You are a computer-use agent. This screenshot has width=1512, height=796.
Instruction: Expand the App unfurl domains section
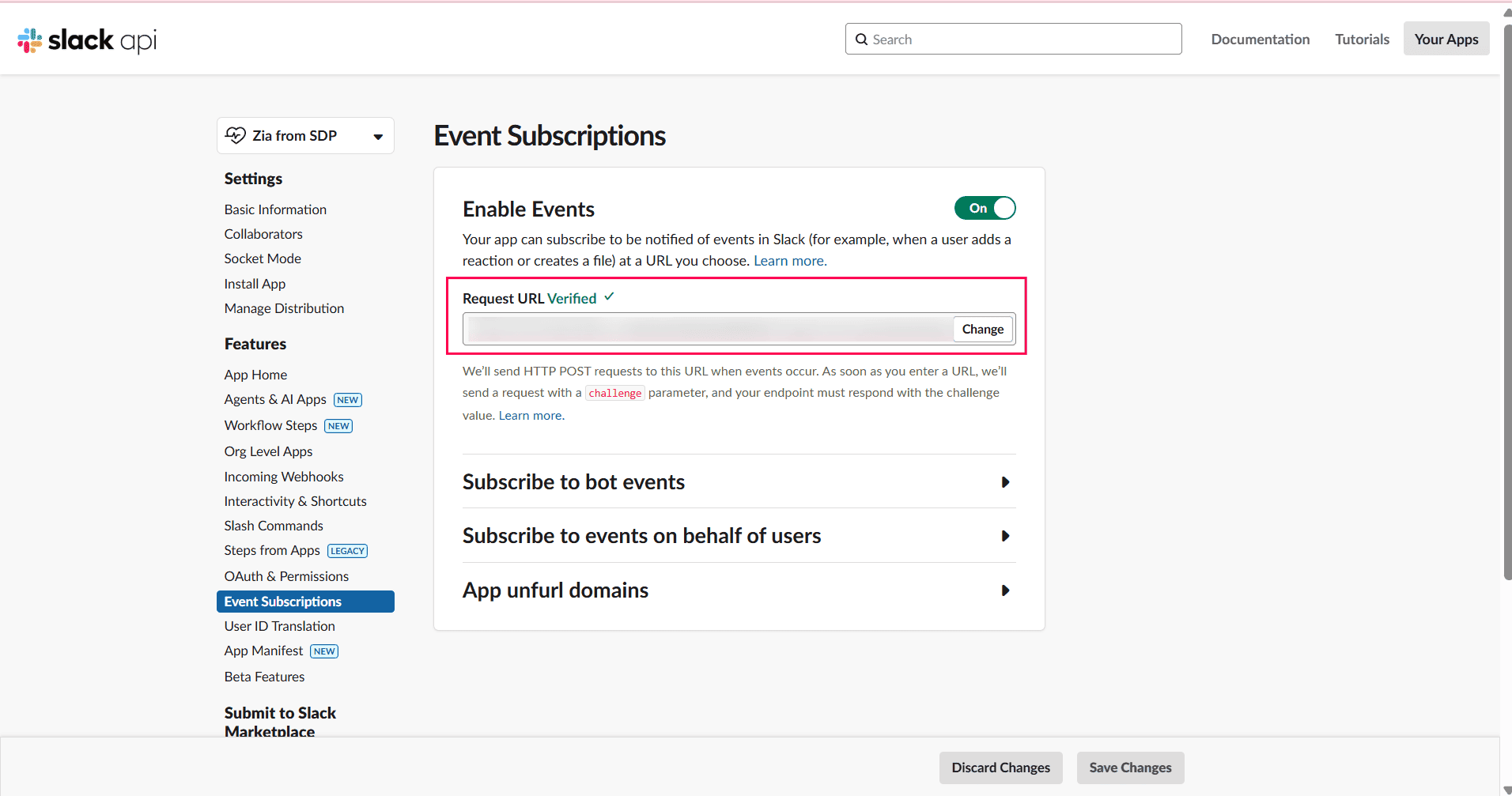tap(1005, 590)
